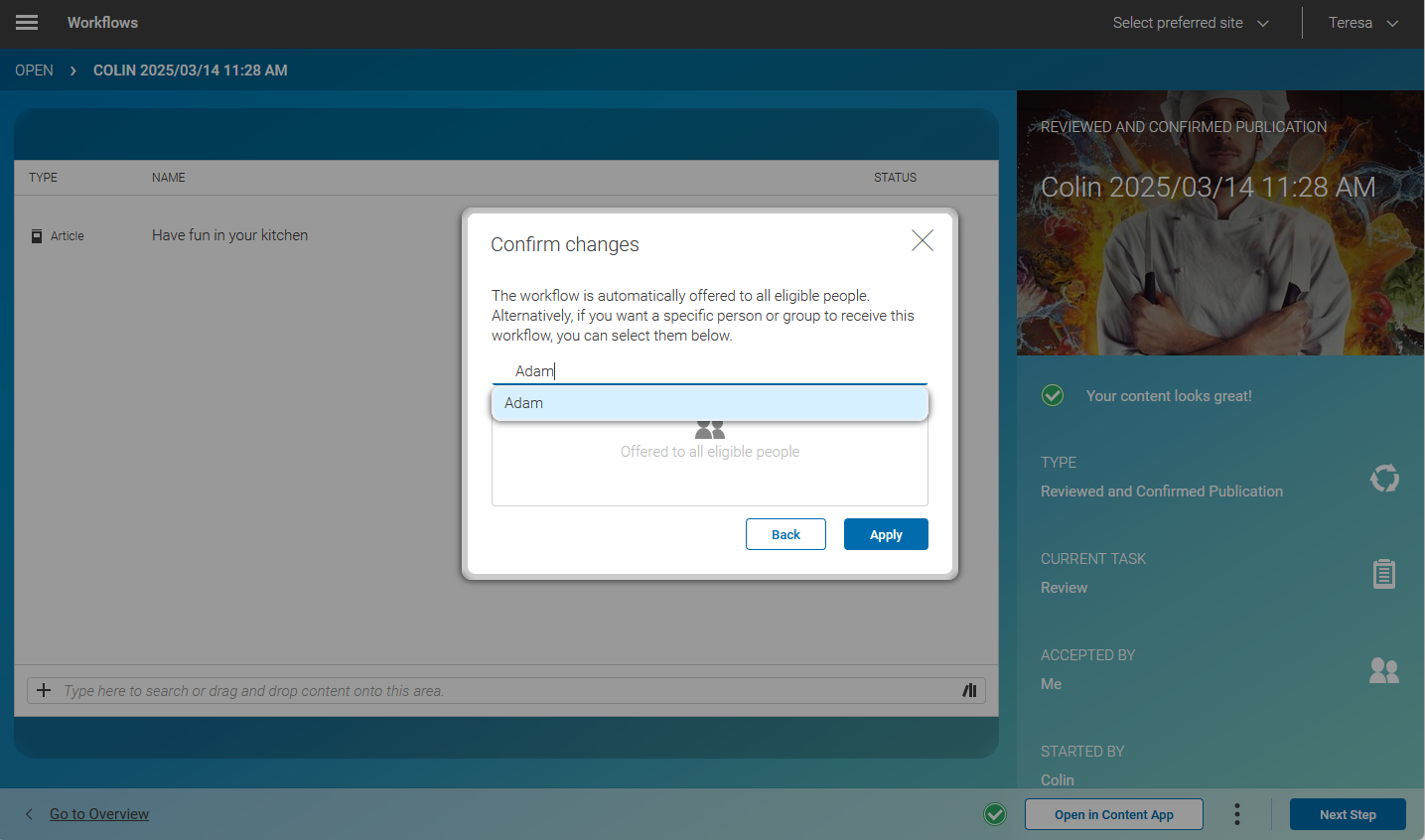This screenshot has width=1425, height=840.
Task: Open the 'Select preferred site' dropdown
Action: point(1191,22)
